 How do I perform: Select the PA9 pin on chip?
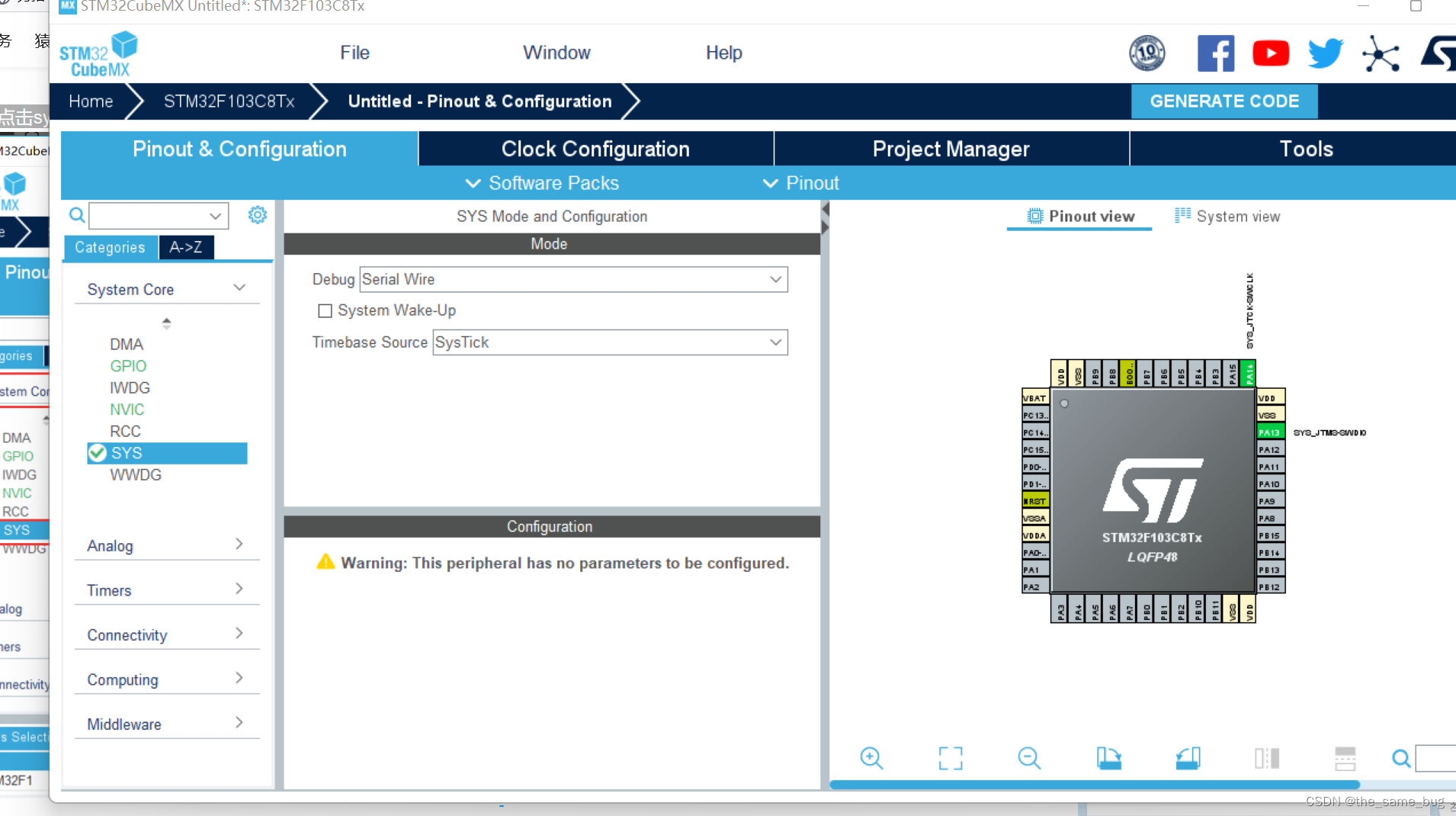[x=1270, y=501]
